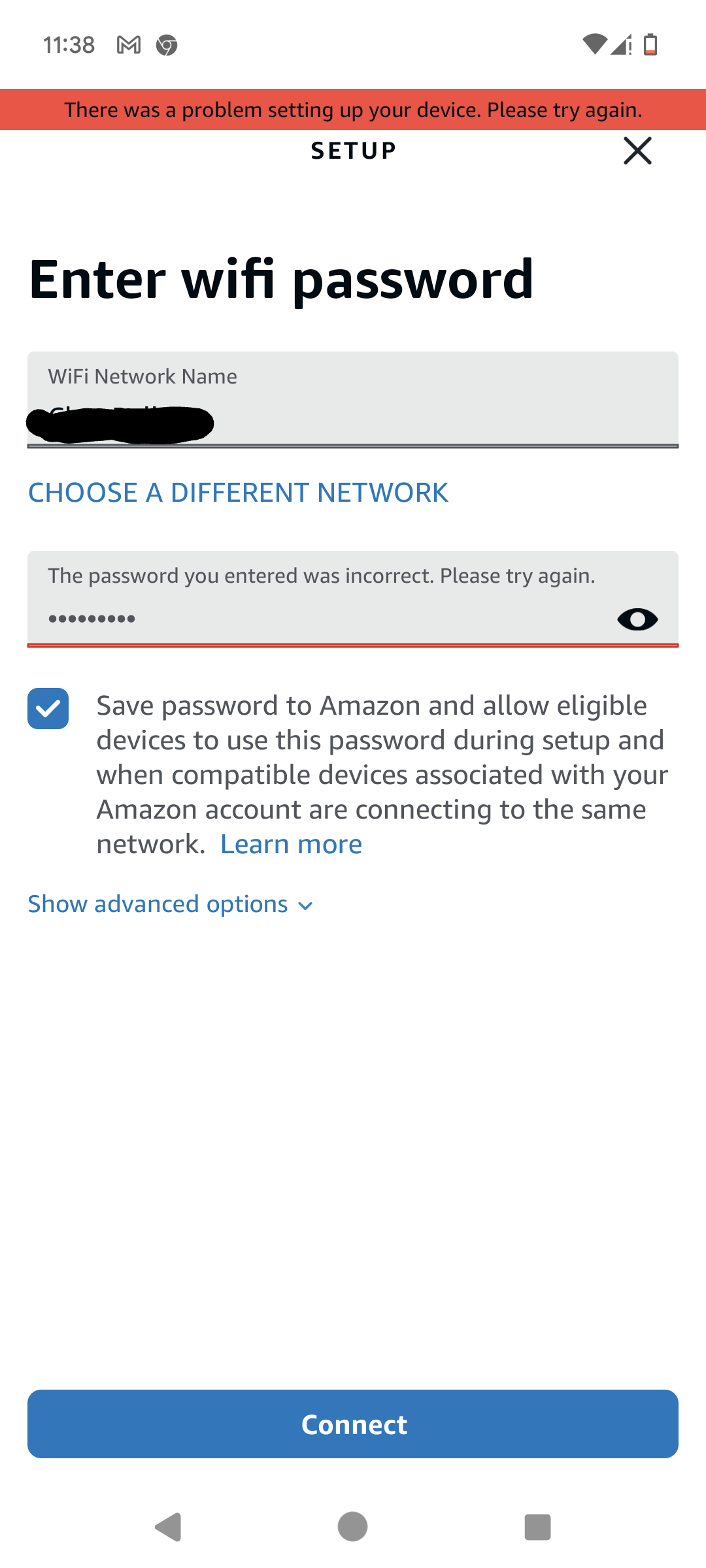Viewport: 706px width, 1568px height.
Task: Tap the cellular signal status icon
Action: (x=621, y=44)
